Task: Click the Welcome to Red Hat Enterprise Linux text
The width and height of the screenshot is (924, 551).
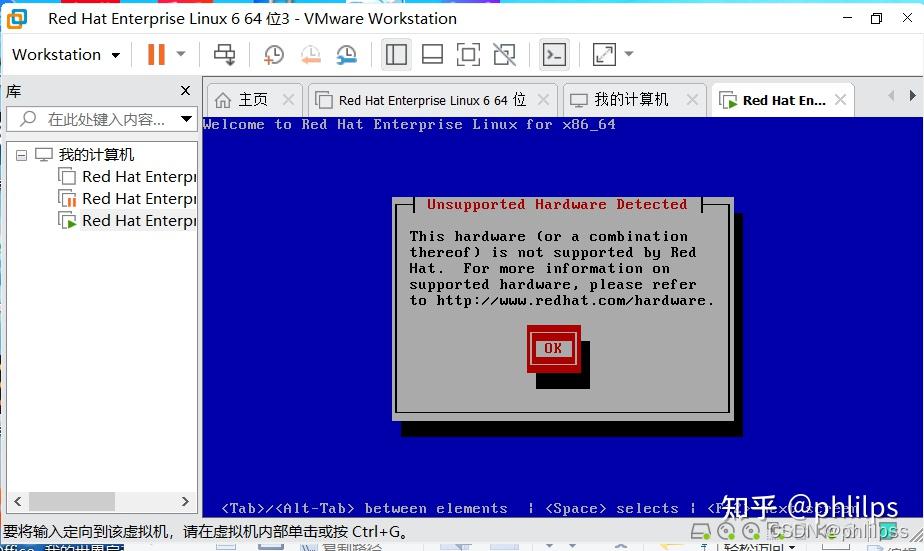Action: (x=409, y=125)
